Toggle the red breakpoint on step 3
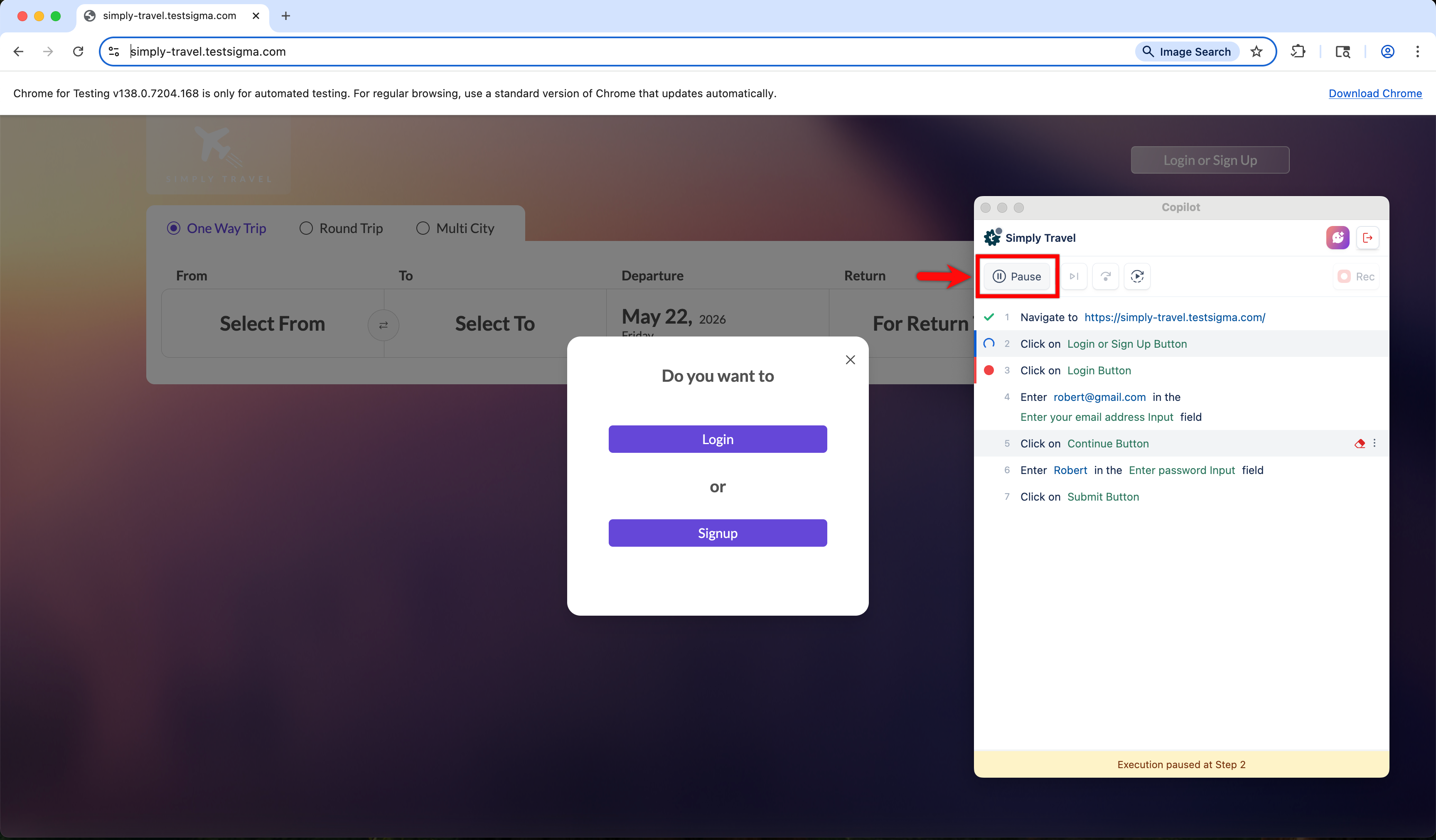The width and height of the screenshot is (1436, 840). pos(988,371)
